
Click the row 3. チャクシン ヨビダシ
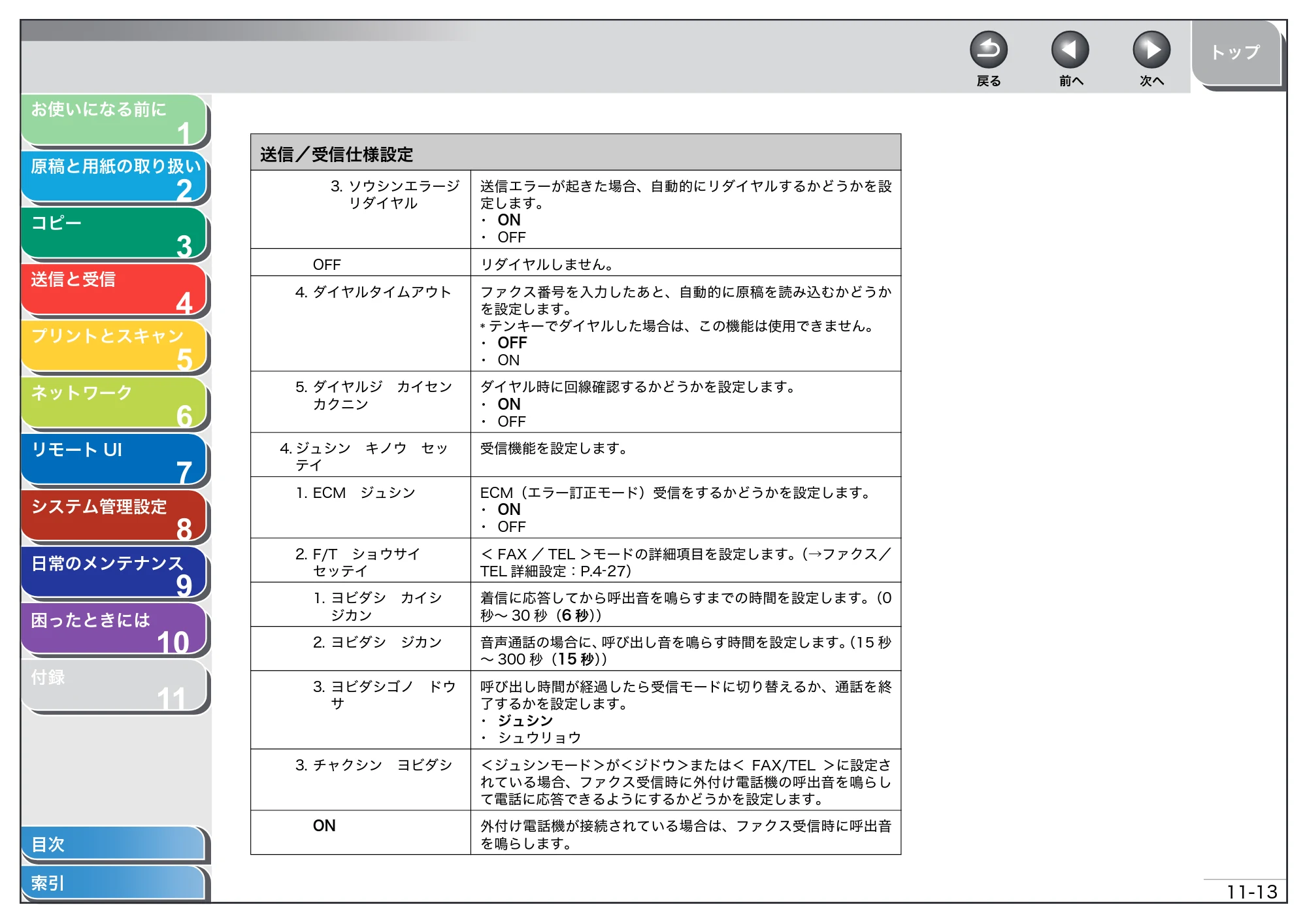[576, 781]
